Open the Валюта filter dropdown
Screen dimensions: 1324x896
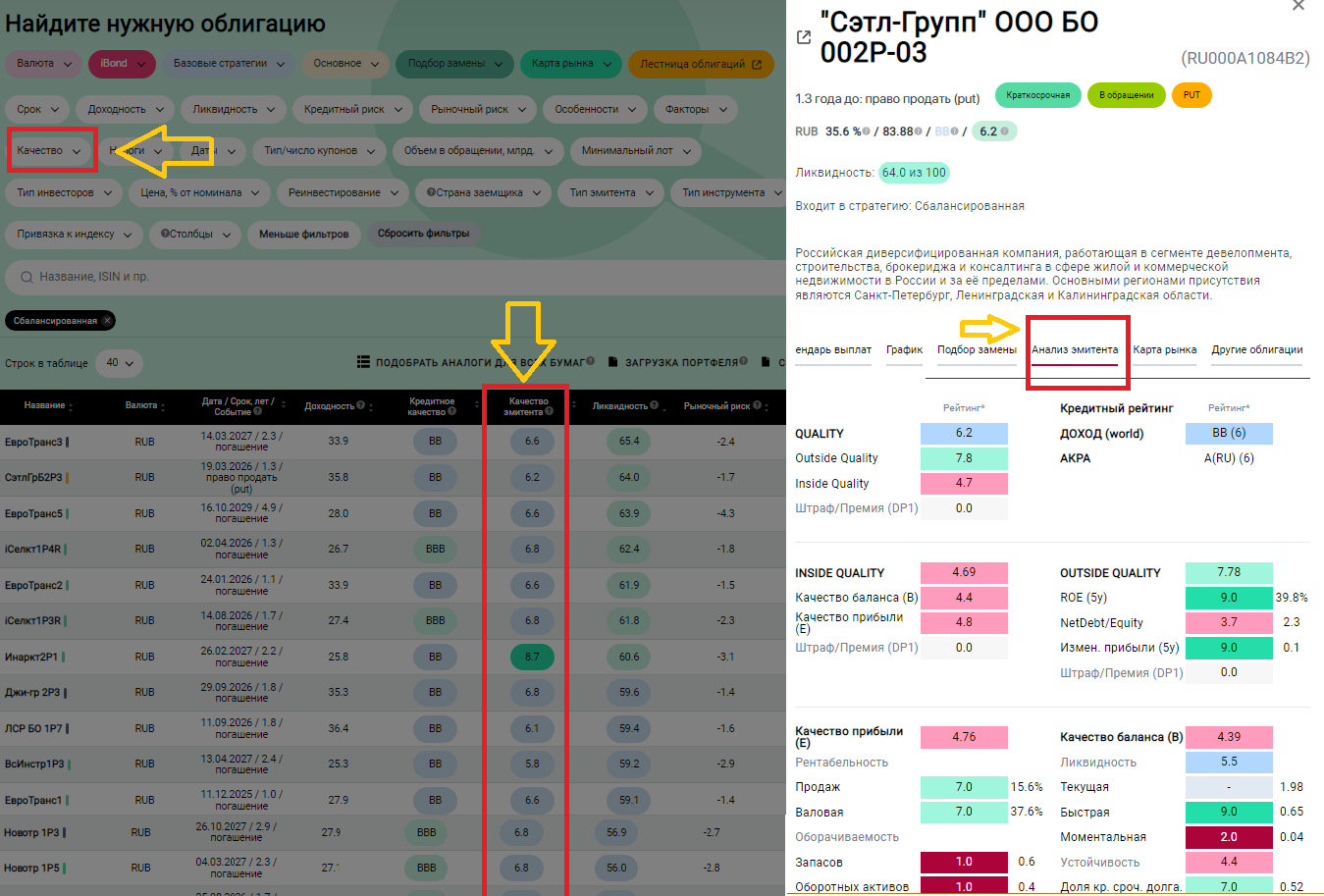pos(45,64)
